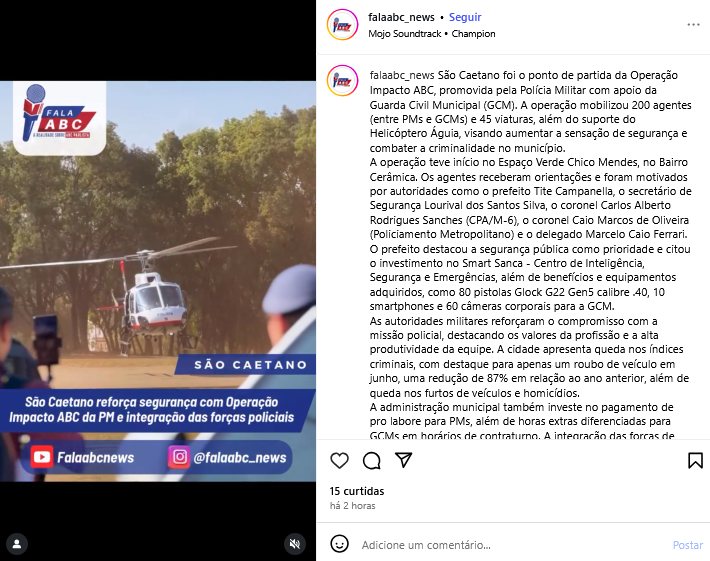
Task: Pause the helicopter video
Action: (x=158, y=281)
